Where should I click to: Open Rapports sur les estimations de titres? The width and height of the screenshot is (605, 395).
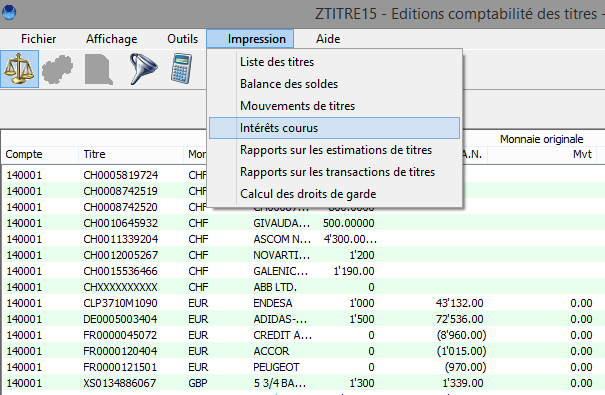pyautogui.click(x=335, y=150)
